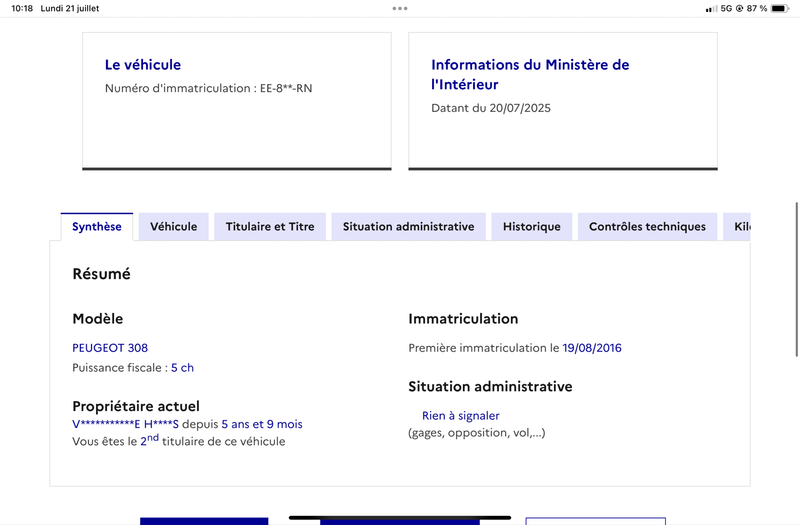Click the 5 ch fiscal power value

click(x=182, y=368)
